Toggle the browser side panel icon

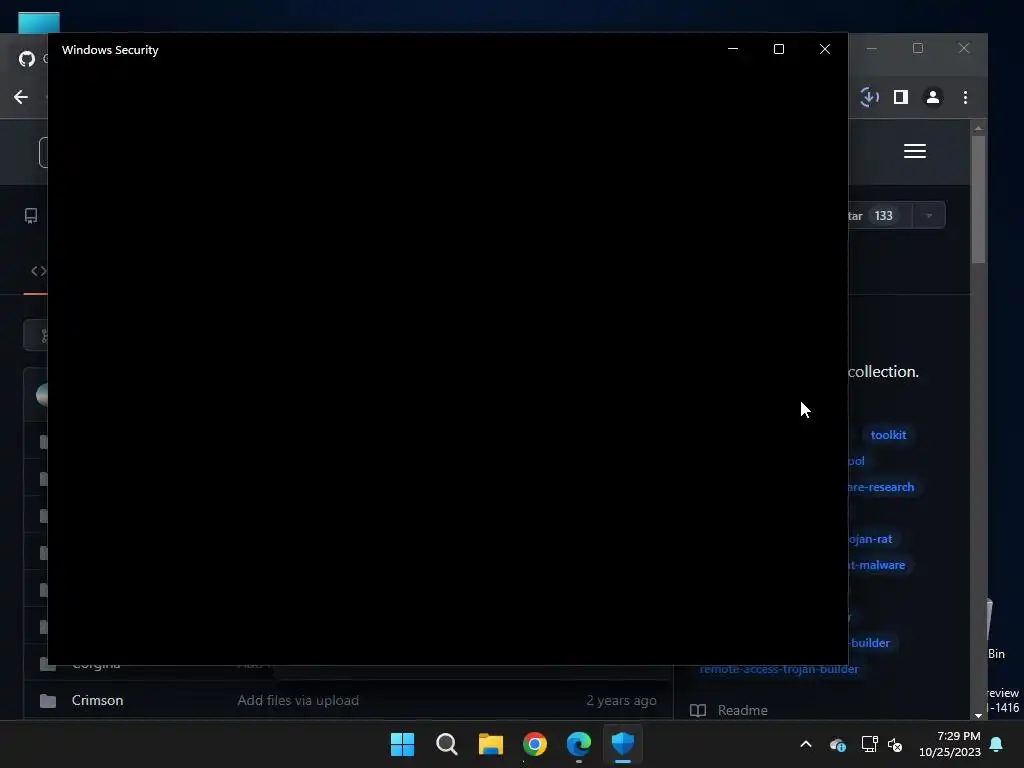[x=901, y=97]
